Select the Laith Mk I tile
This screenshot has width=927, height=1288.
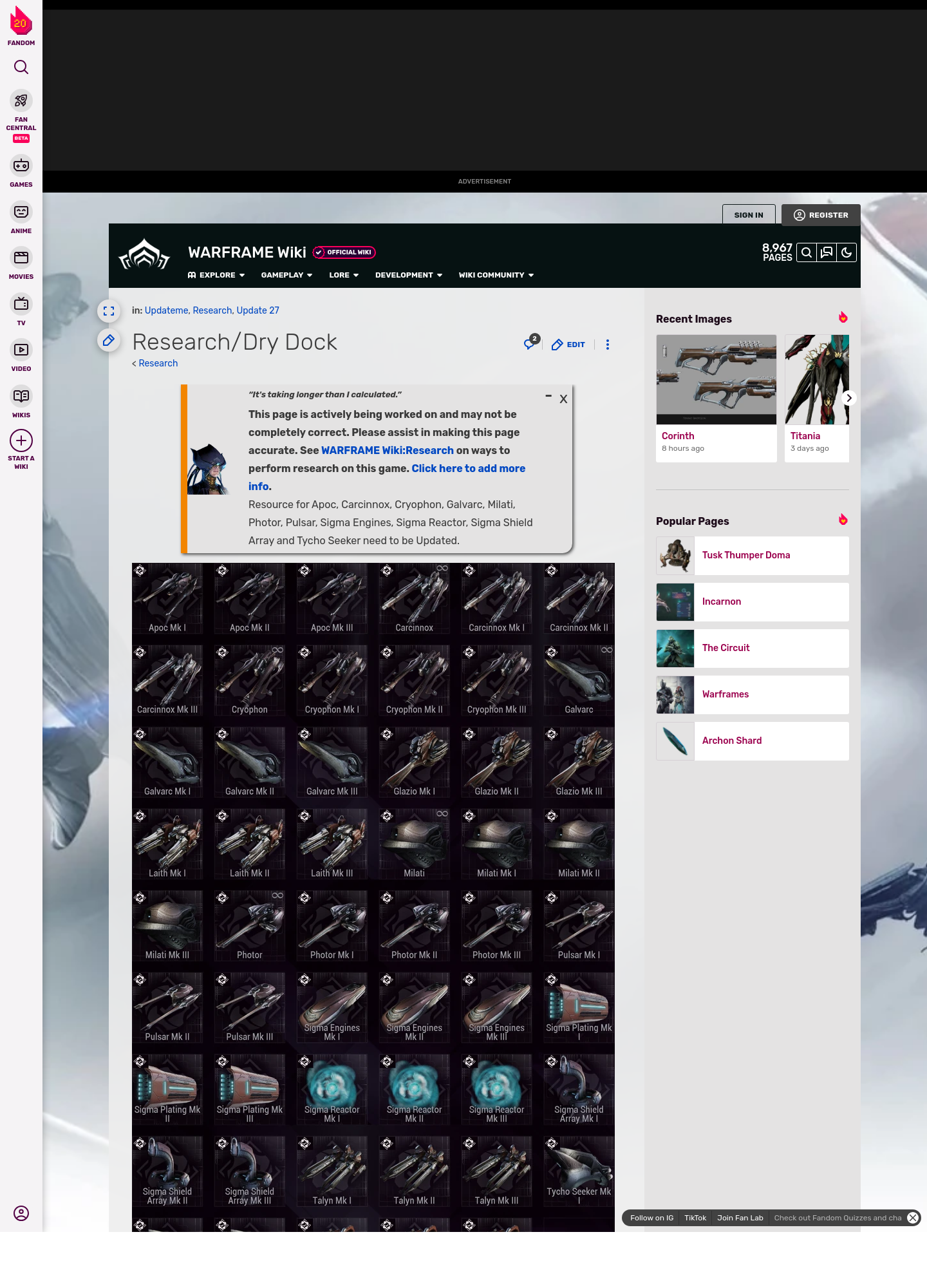[167, 844]
